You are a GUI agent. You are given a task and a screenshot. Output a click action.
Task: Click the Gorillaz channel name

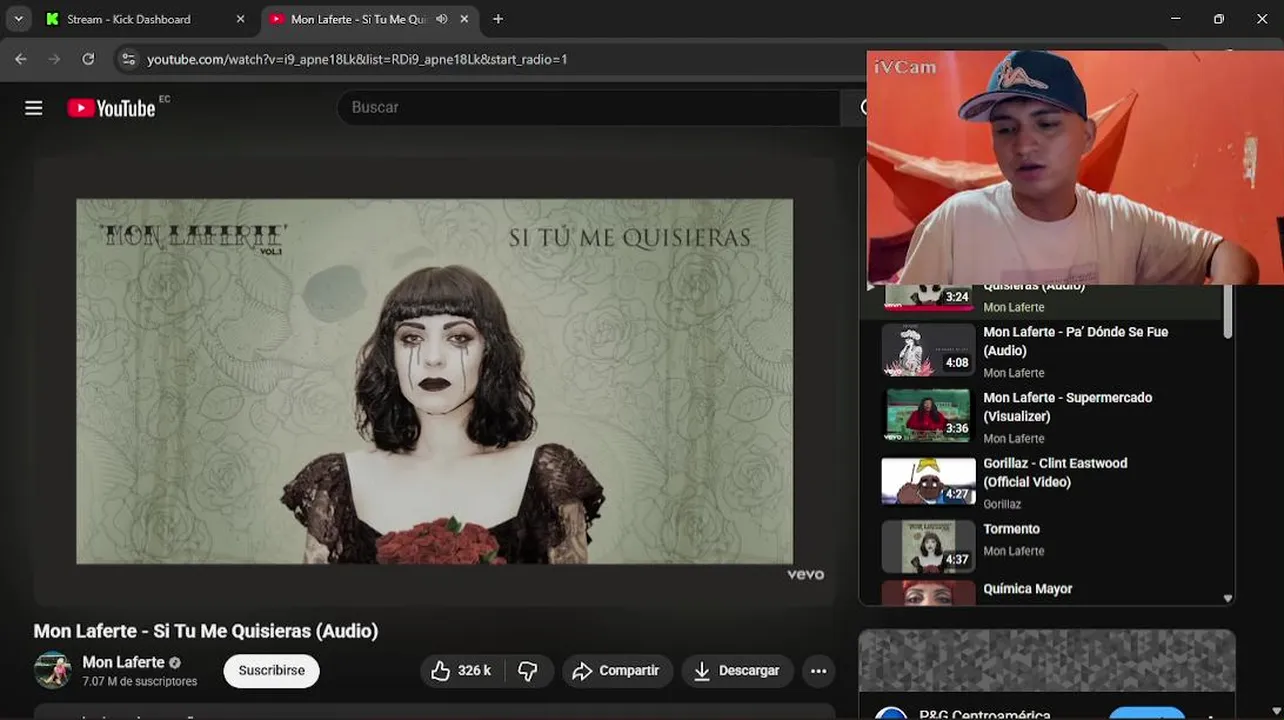pos(1002,504)
